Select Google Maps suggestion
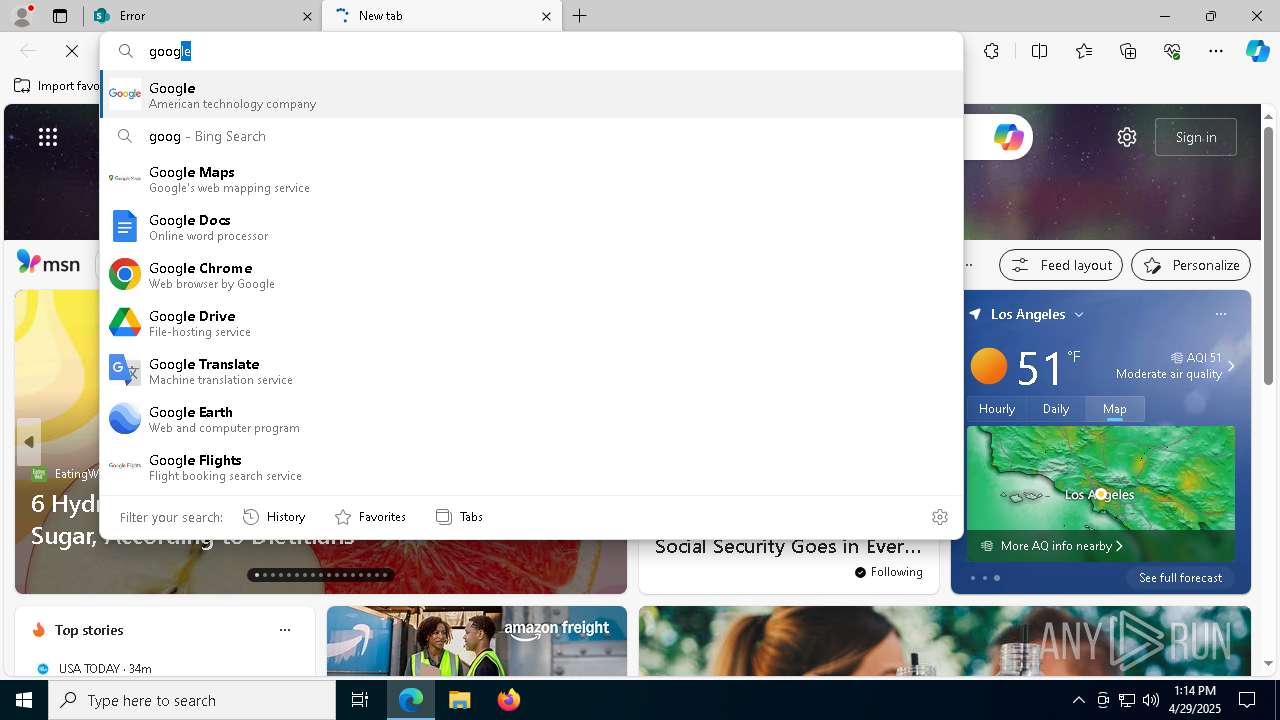 click(x=531, y=179)
